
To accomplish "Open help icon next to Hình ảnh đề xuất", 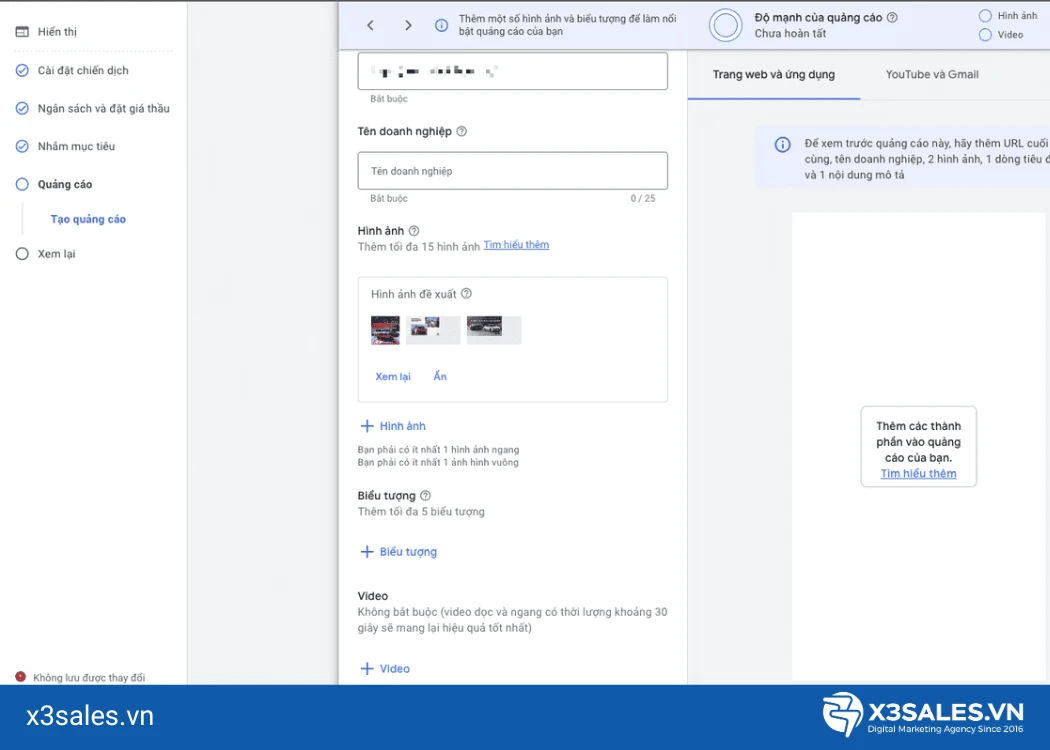I will [466, 293].
